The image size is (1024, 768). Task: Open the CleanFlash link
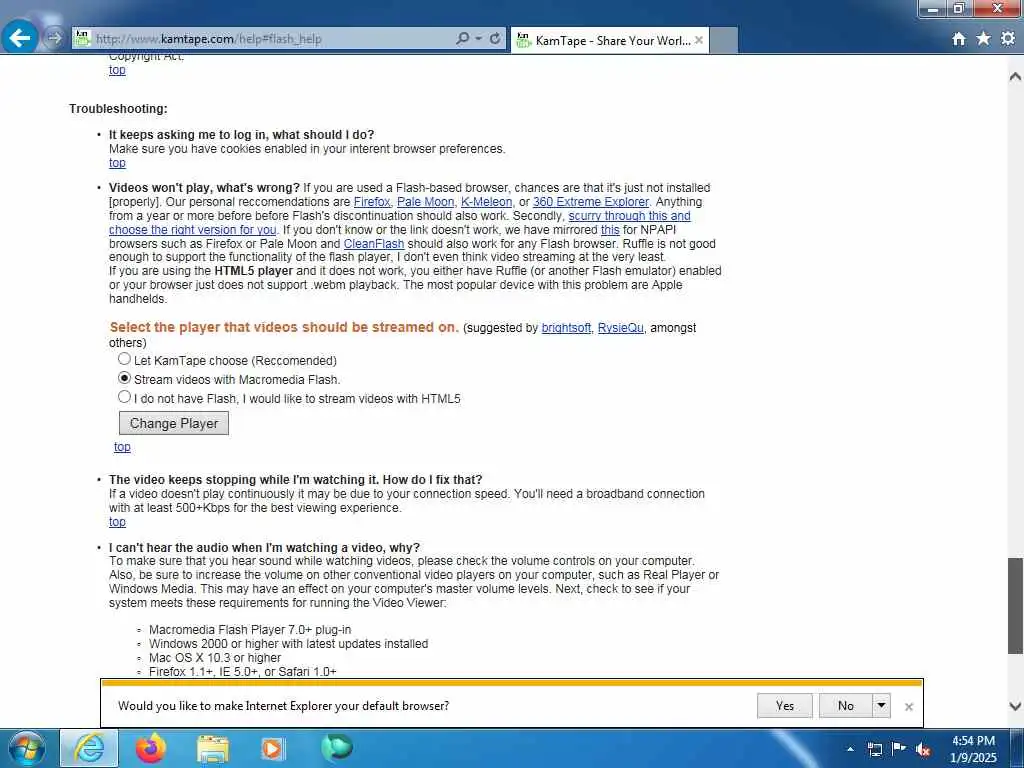[x=374, y=244]
